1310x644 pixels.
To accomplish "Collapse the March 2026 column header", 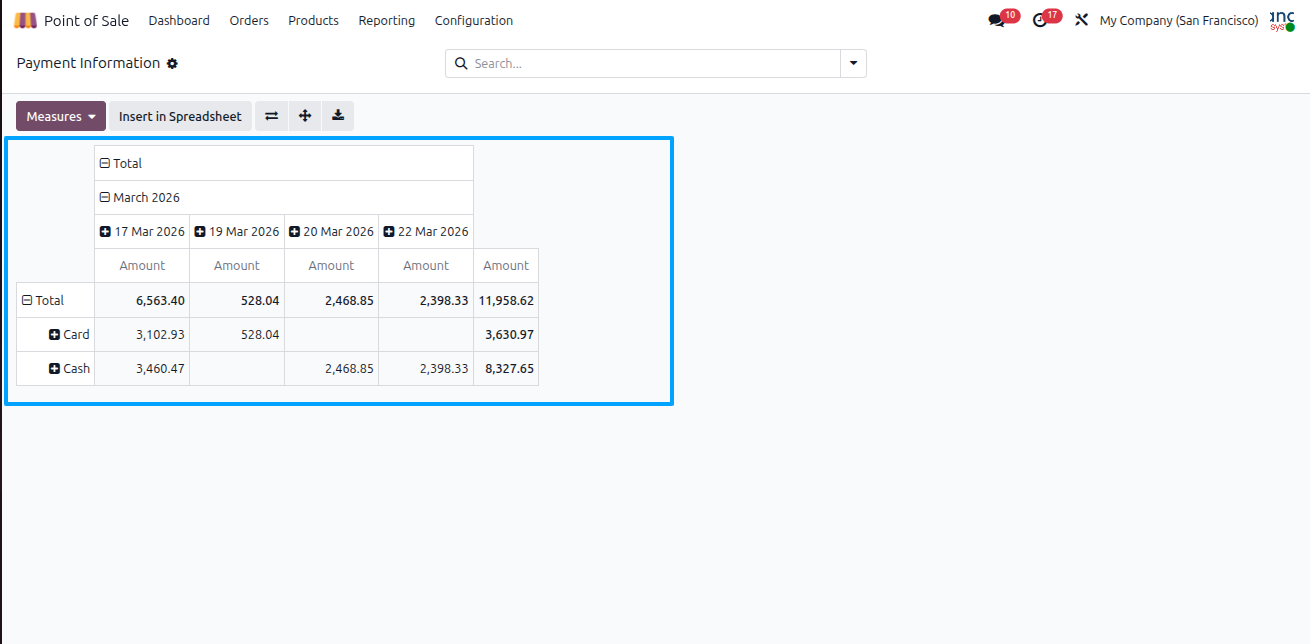I will pyautogui.click(x=140, y=197).
